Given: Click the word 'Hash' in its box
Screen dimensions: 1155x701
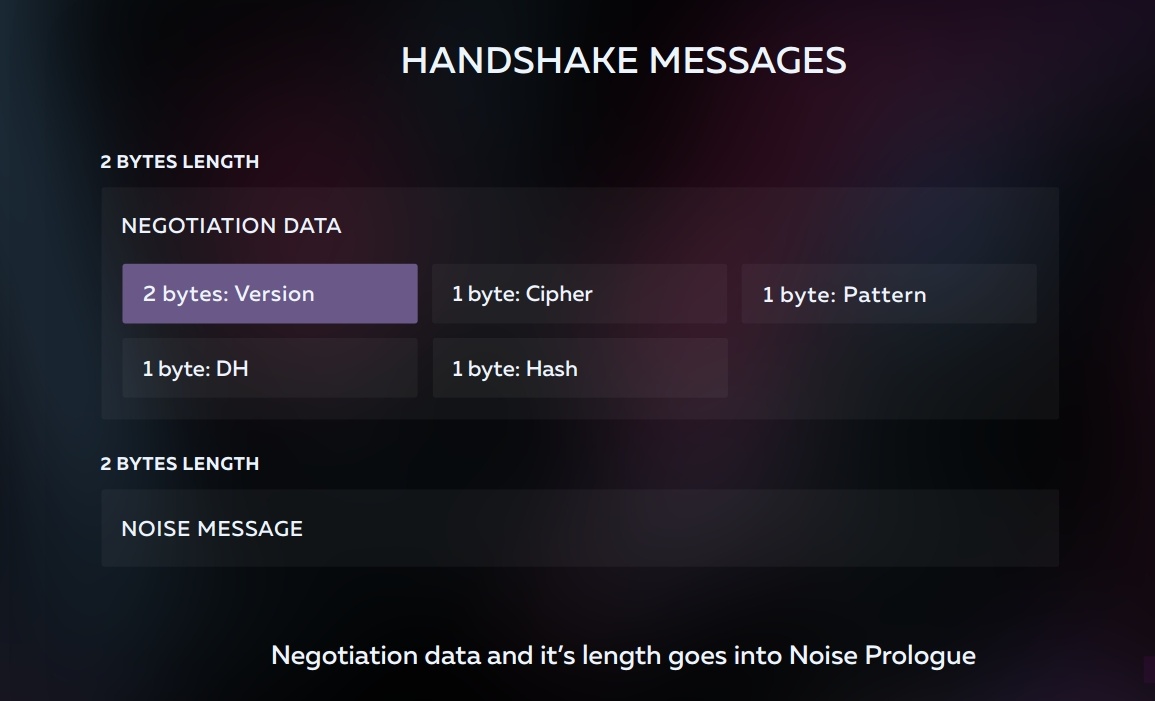Looking at the screenshot, I should 552,369.
